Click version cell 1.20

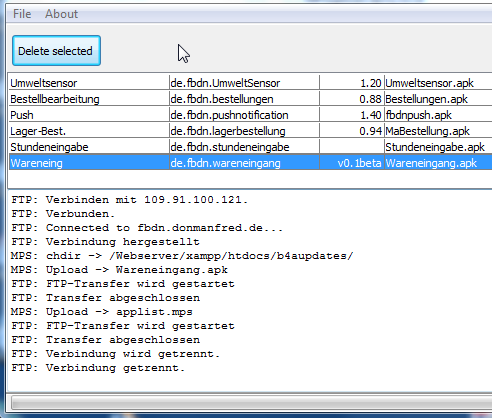(352, 83)
